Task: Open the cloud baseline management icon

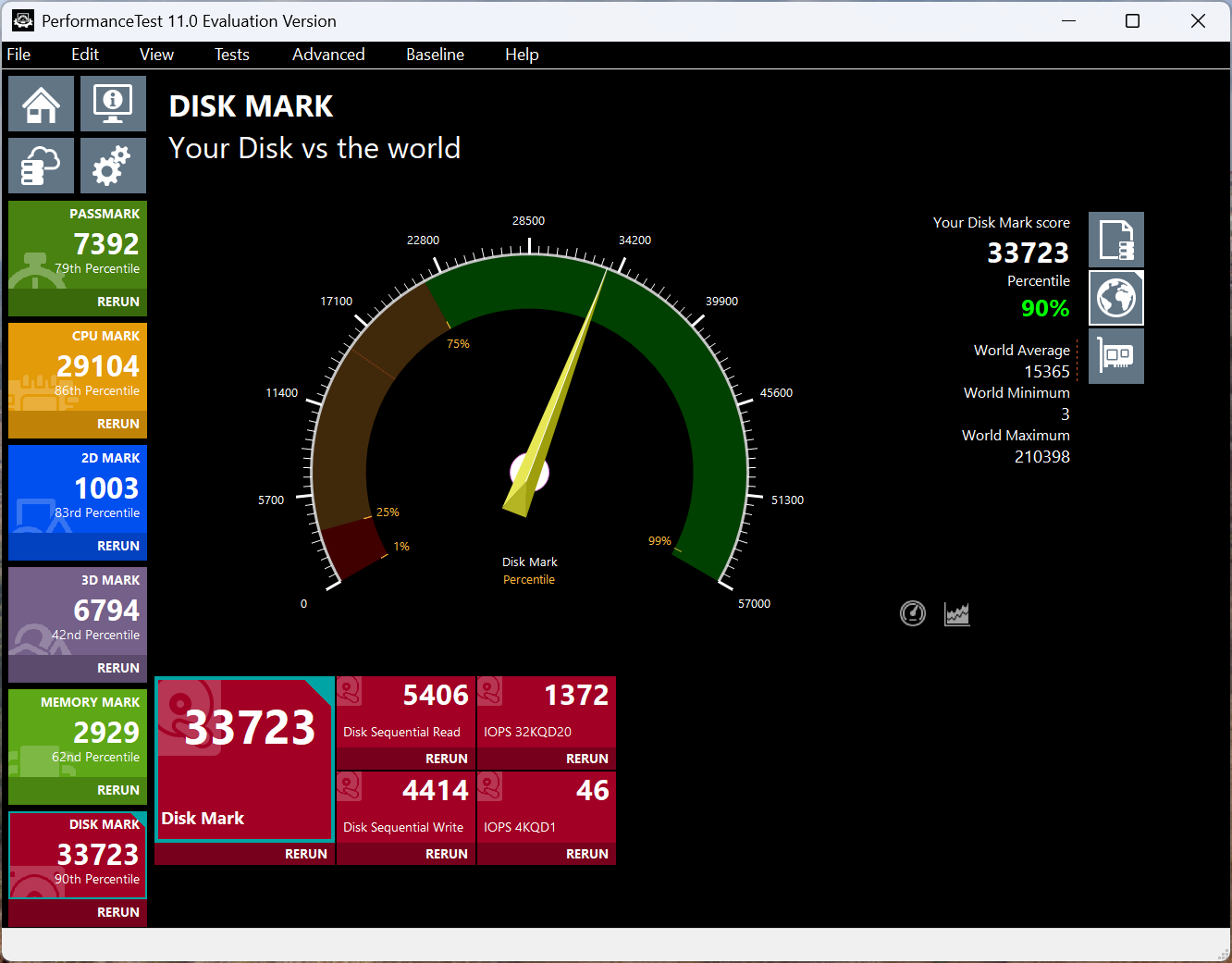Action: [42, 166]
